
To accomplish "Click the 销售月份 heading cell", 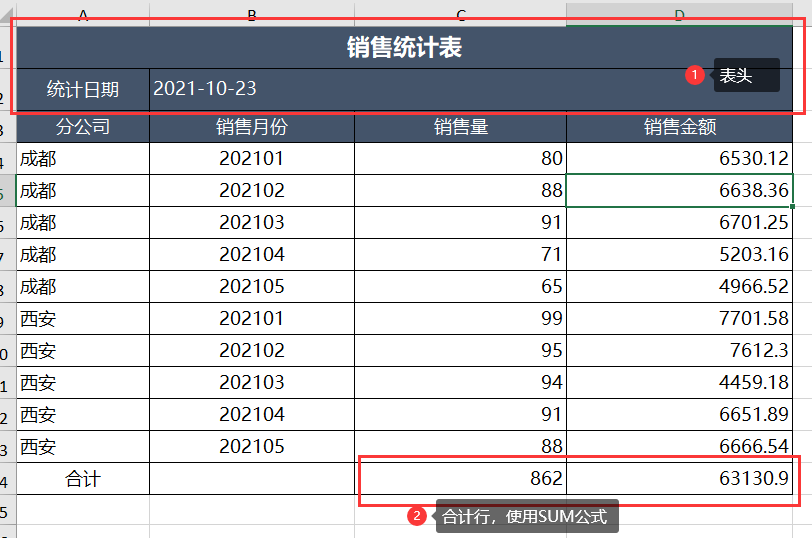I will pos(252,127).
